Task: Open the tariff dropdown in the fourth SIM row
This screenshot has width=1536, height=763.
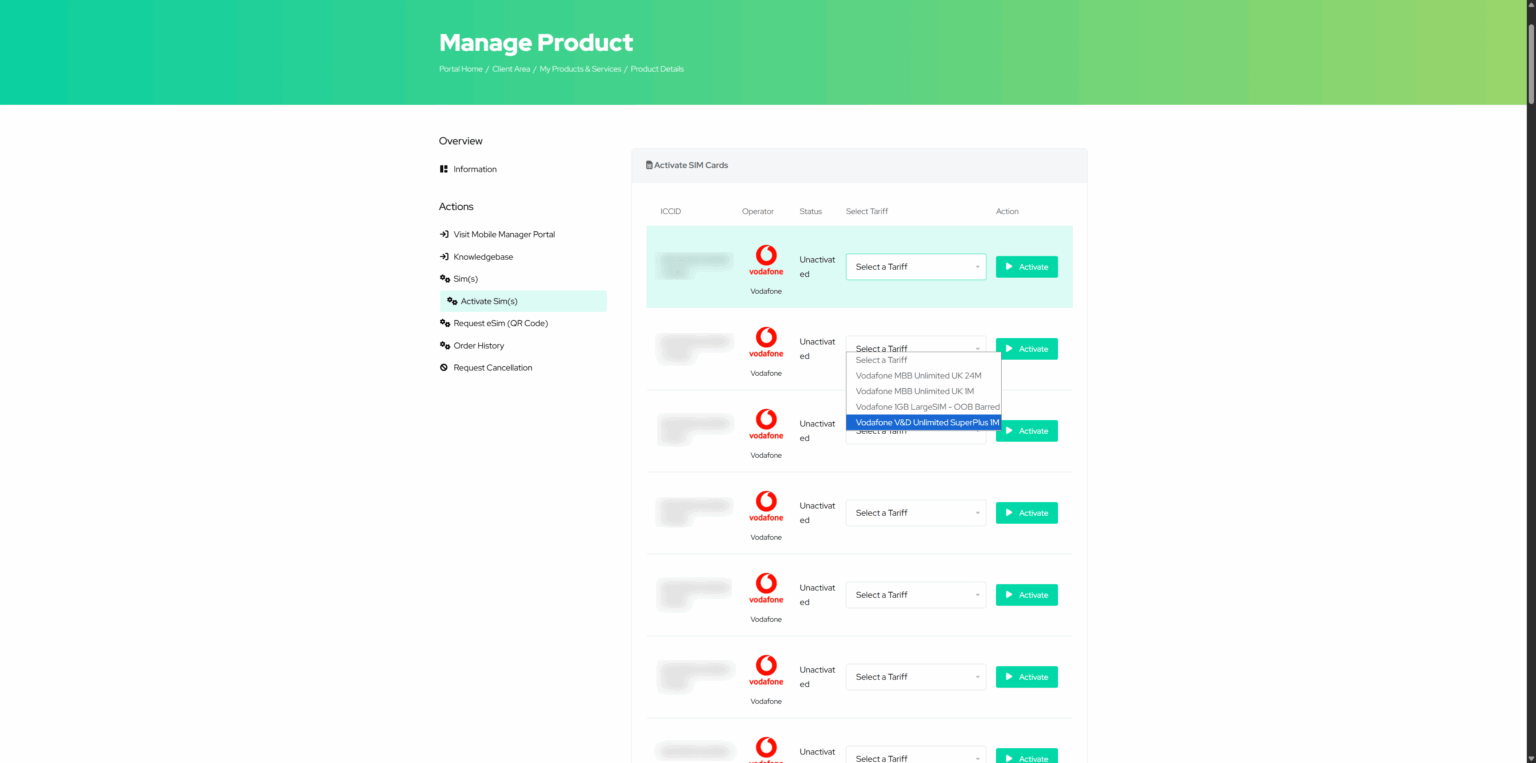Action: click(915, 512)
